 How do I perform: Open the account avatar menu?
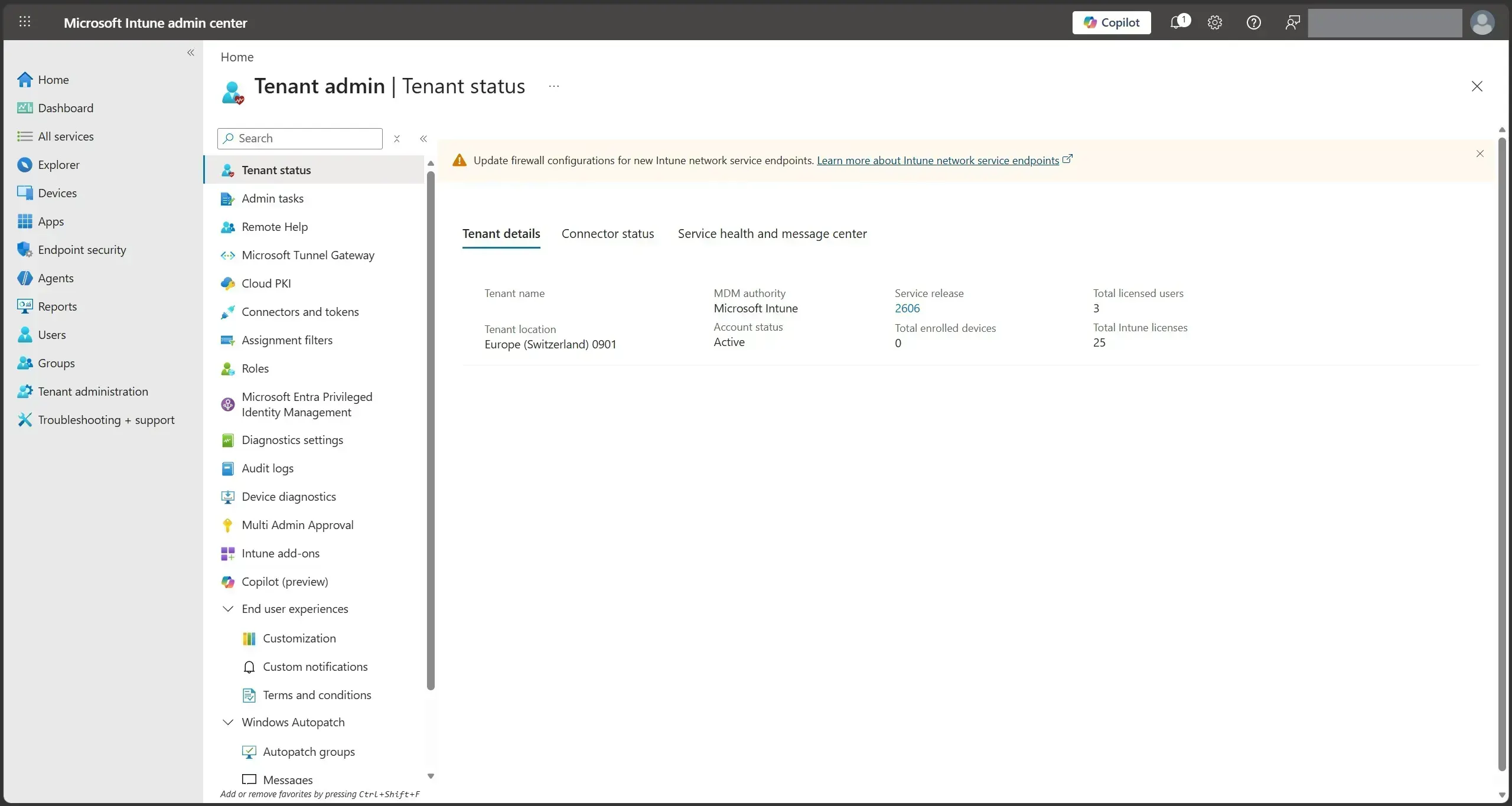pos(1482,22)
